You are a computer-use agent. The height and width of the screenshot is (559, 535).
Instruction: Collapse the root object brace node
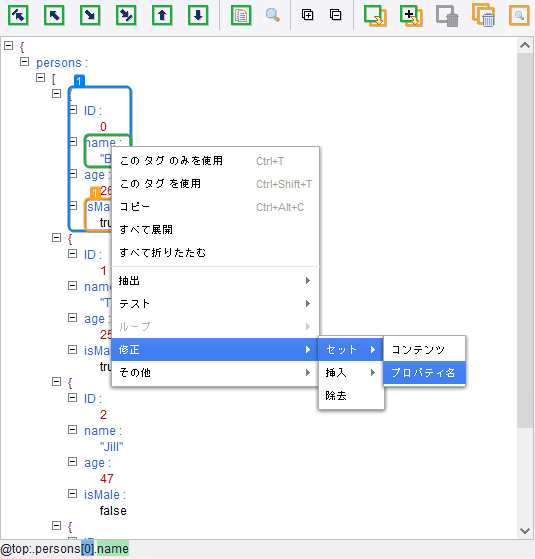(x=9, y=45)
